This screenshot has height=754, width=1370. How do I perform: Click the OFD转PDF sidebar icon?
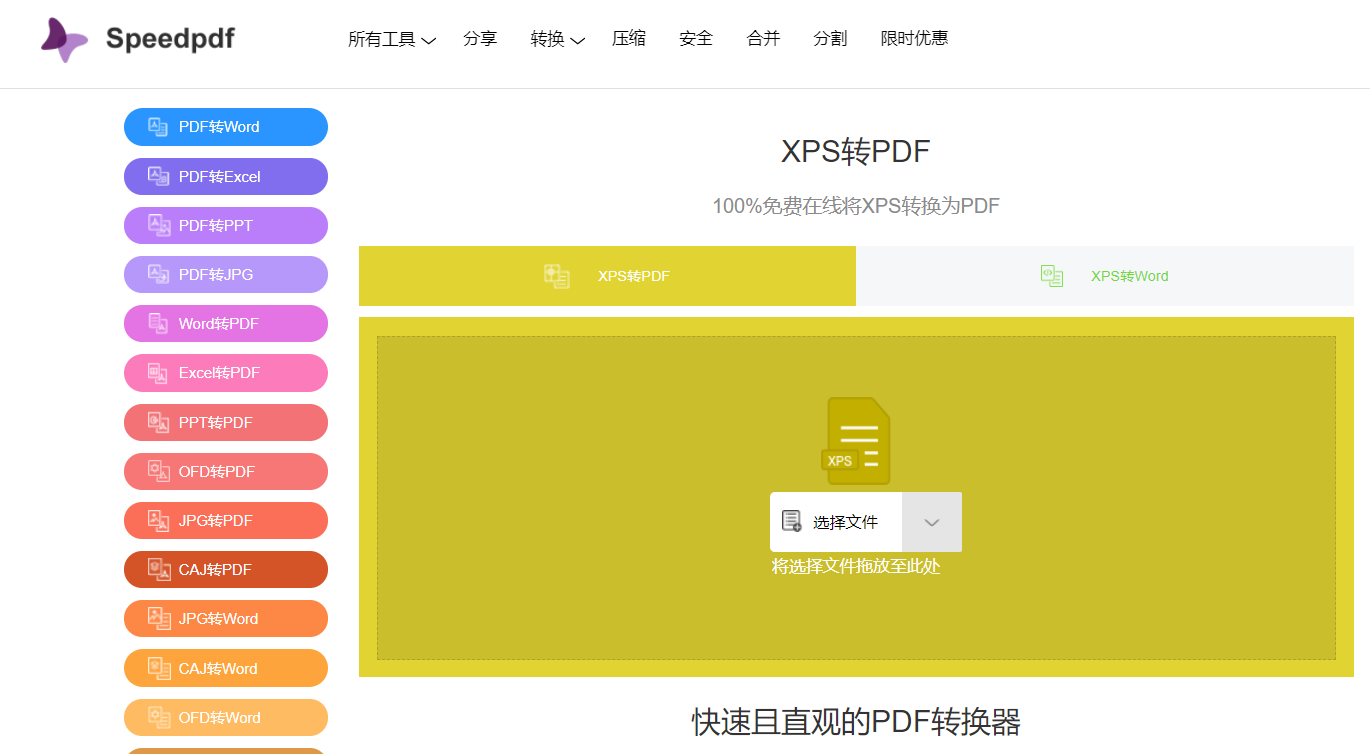coord(158,471)
